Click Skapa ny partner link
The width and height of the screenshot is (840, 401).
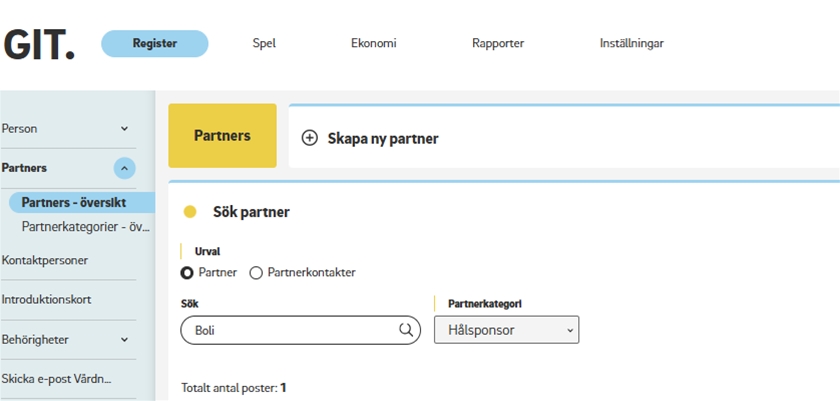click(x=383, y=138)
